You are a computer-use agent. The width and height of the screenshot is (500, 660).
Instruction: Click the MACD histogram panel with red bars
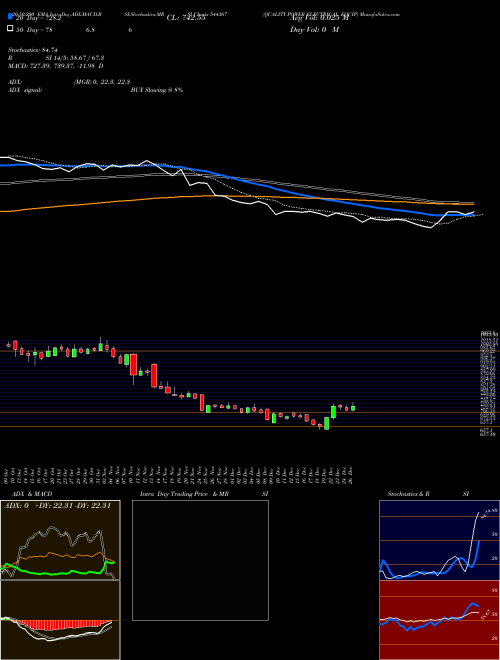click(x=60, y=620)
